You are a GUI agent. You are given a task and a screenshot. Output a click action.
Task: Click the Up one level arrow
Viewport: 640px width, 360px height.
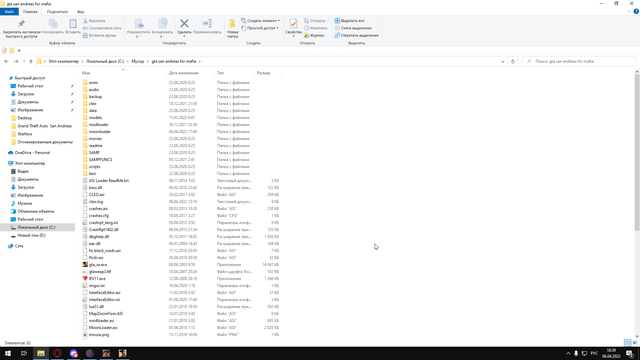click(x=31, y=61)
